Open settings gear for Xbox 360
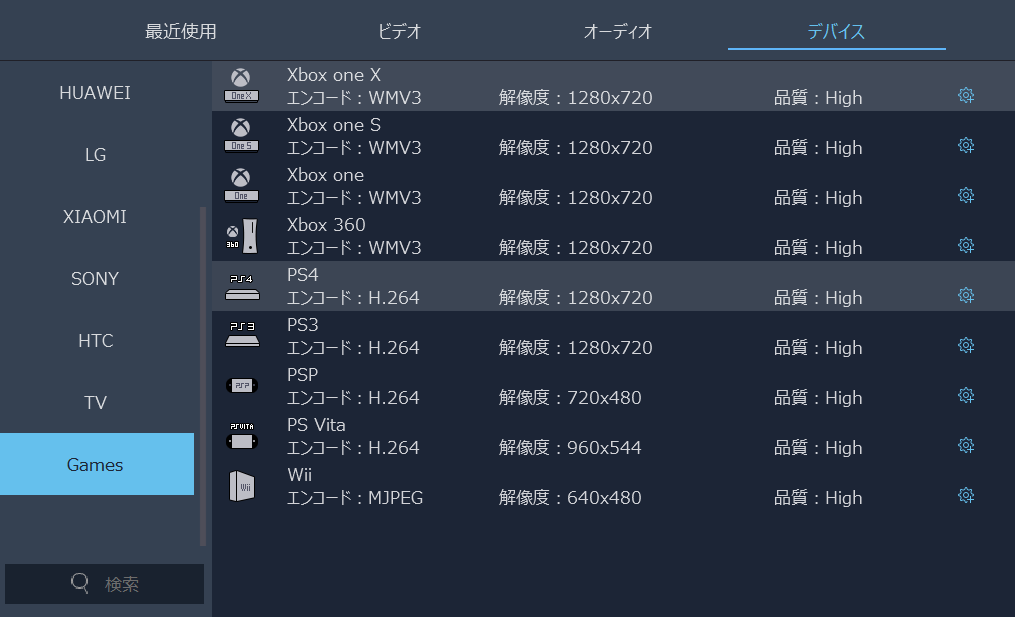The height and width of the screenshot is (617, 1015). 966,245
